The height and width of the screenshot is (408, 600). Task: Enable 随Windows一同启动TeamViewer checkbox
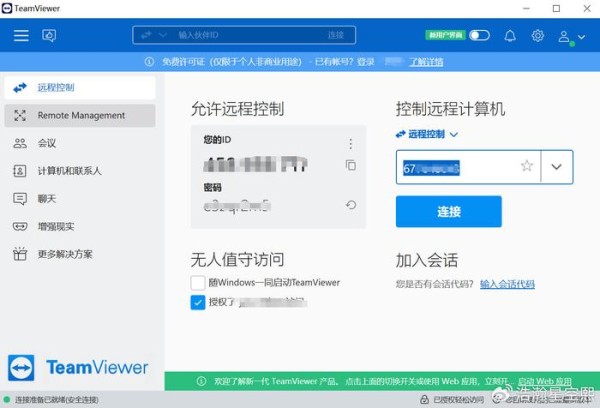click(x=198, y=283)
